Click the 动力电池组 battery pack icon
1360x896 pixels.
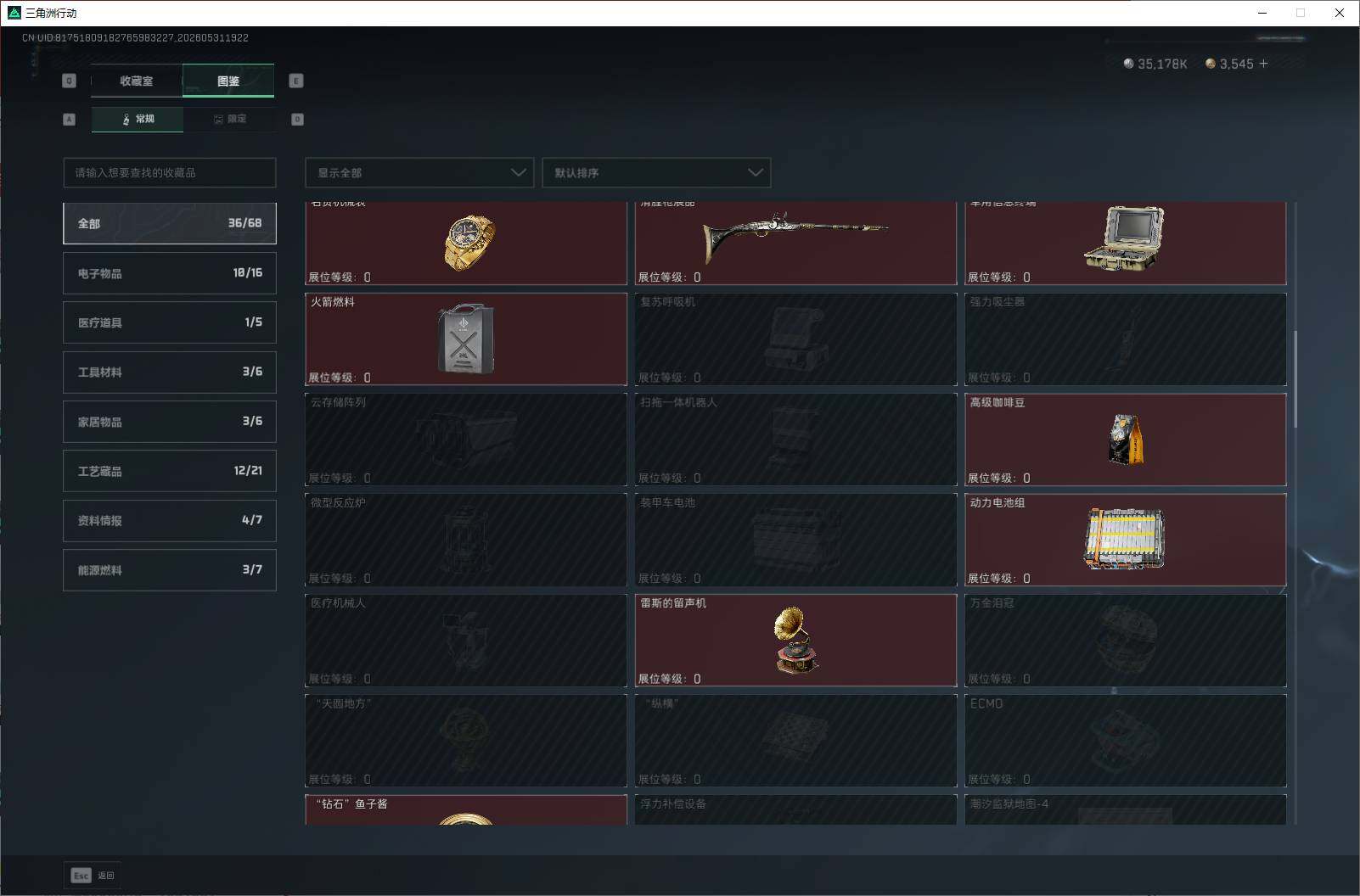pyautogui.click(x=1125, y=539)
